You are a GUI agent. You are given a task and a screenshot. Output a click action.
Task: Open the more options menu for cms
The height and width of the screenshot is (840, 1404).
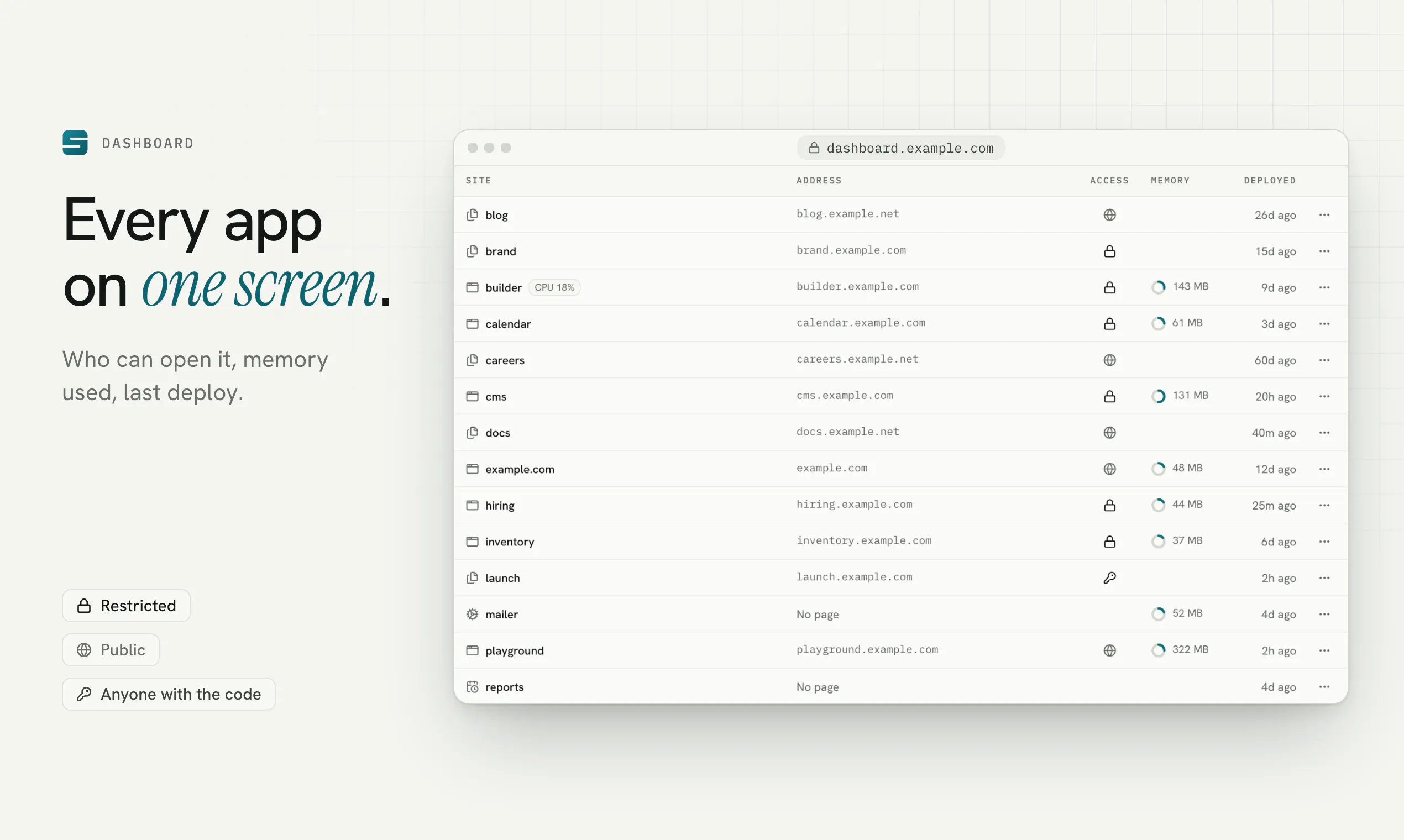click(1324, 396)
